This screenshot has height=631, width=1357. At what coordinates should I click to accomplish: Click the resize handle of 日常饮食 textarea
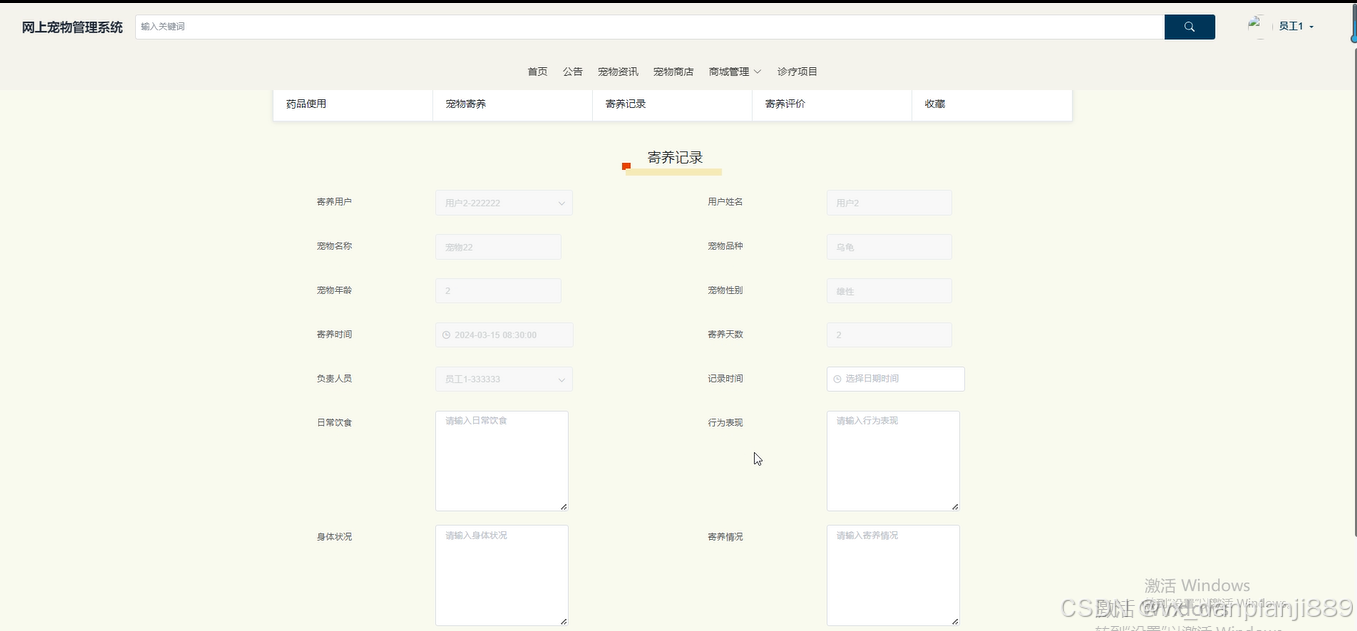click(563, 506)
